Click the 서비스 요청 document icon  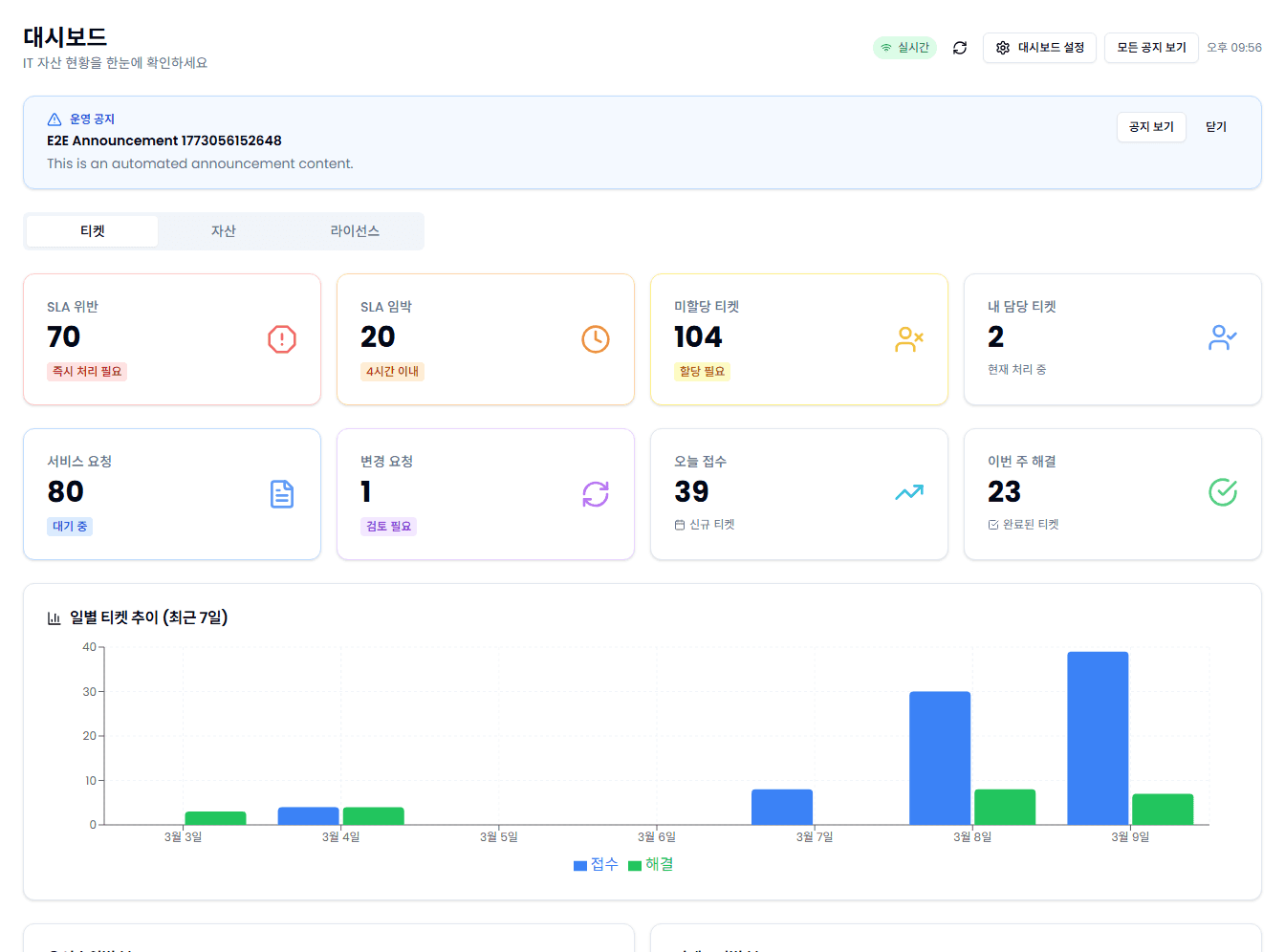282,494
